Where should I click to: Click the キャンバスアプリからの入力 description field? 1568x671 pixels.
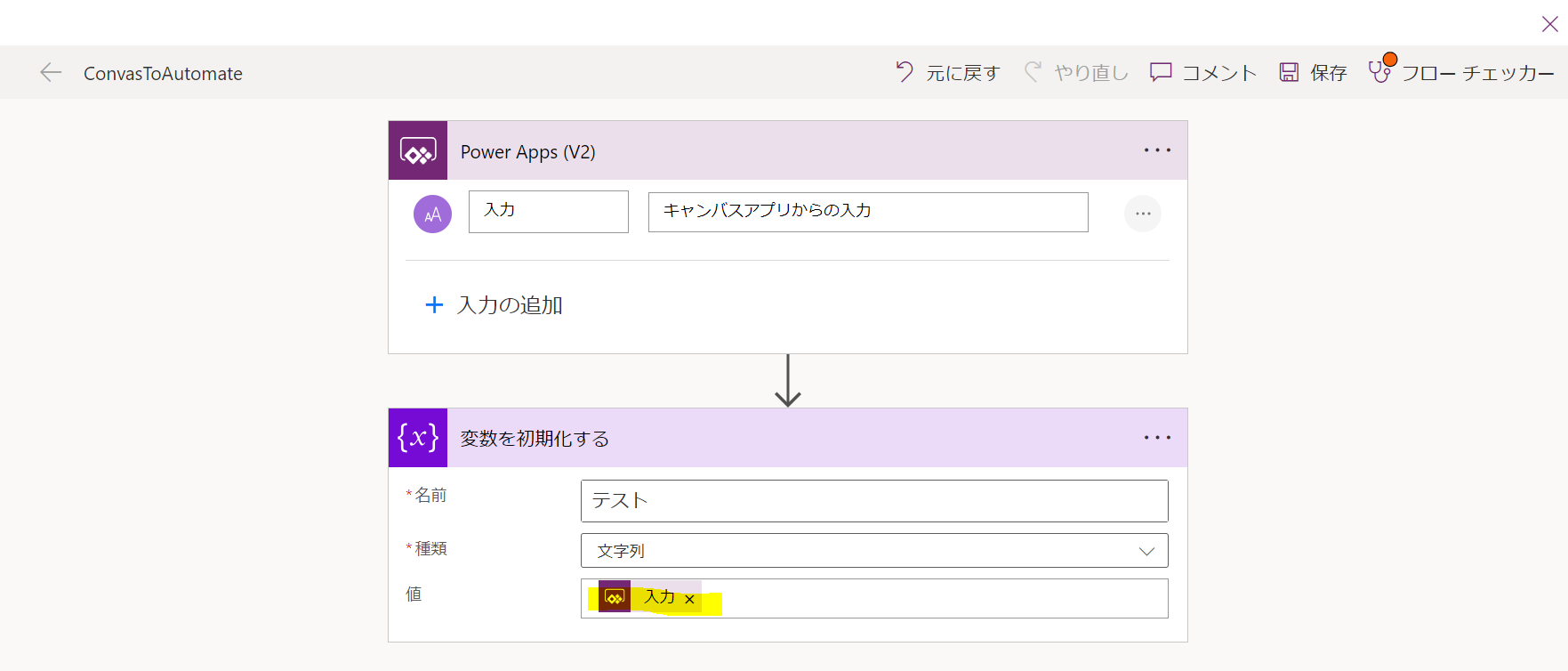[868, 212]
